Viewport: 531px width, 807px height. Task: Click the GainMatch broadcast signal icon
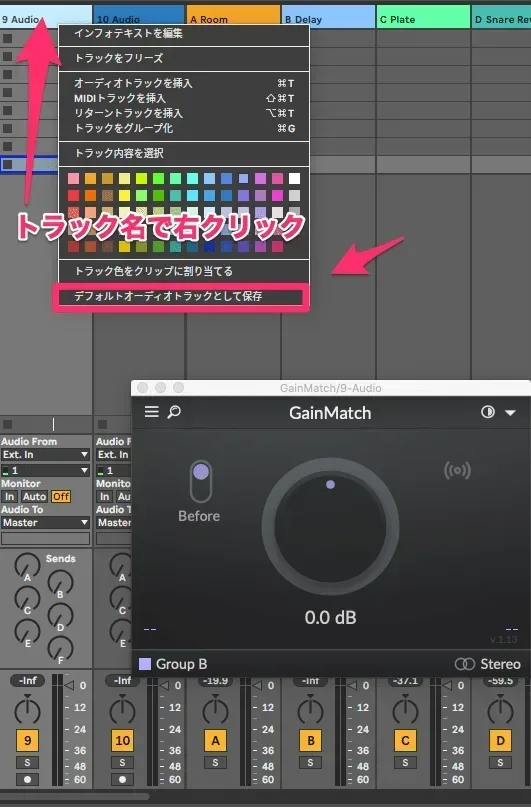pyautogui.click(x=457, y=470)
